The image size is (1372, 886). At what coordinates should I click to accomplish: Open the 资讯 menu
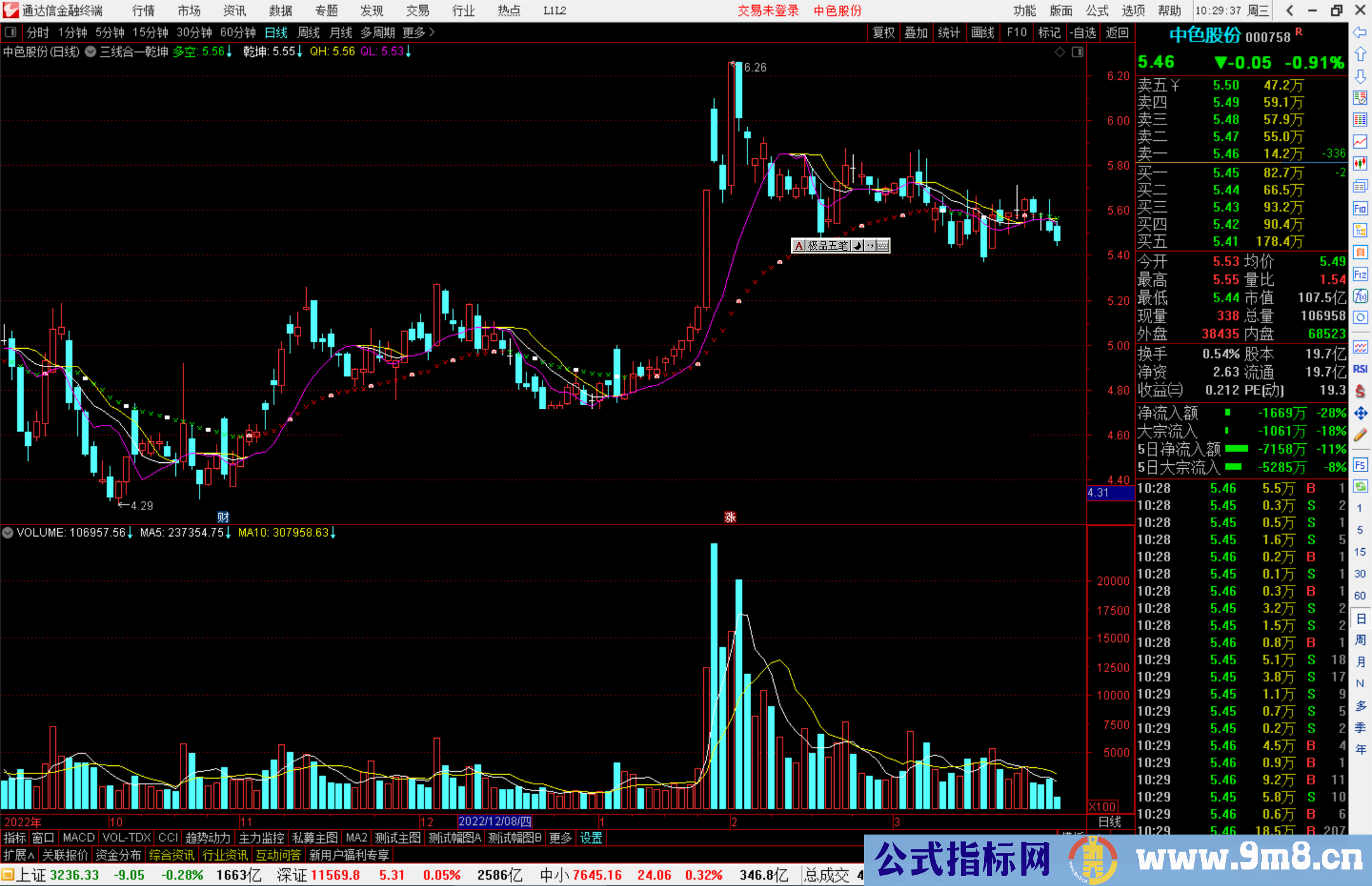pyautogui.click(x=234, y=11)
